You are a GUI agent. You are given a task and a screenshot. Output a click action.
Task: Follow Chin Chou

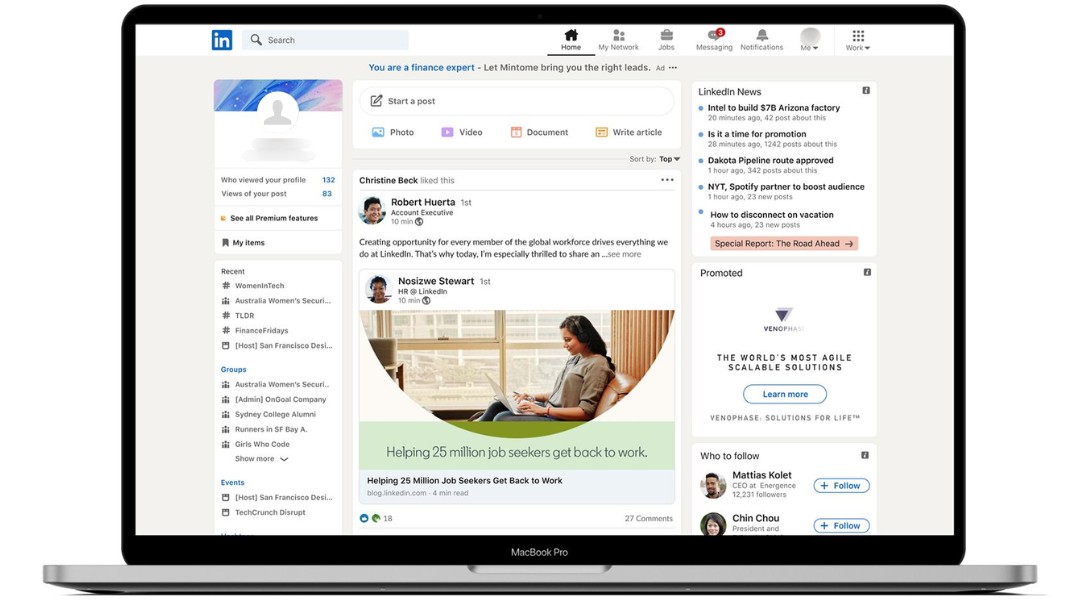841,526
